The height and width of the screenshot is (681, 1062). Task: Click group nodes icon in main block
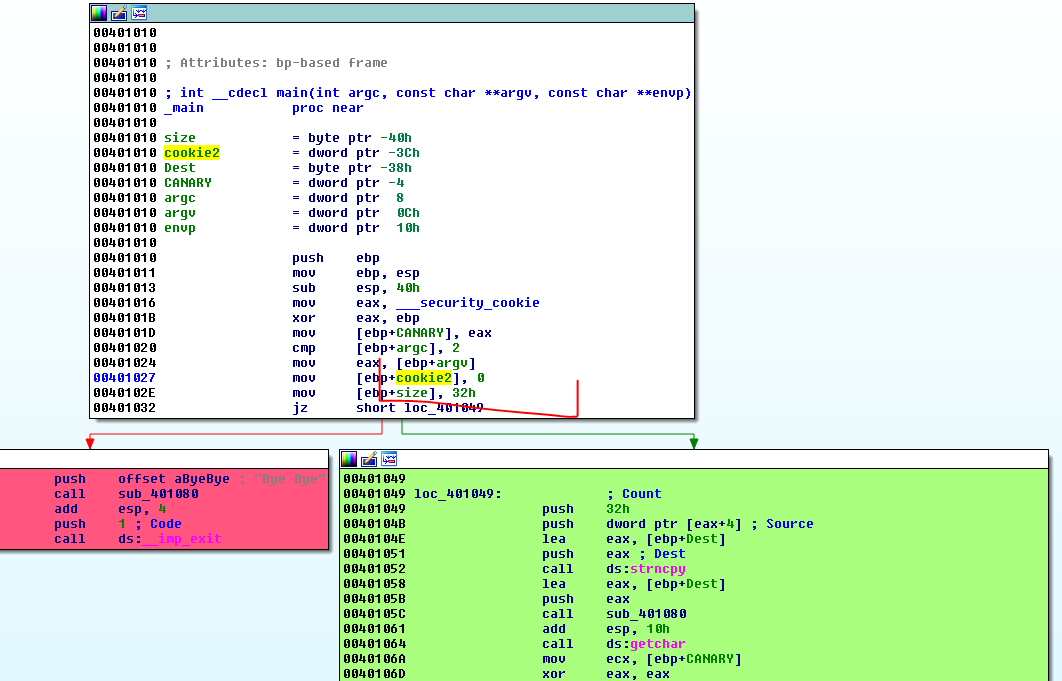click(x=139, y=13)
